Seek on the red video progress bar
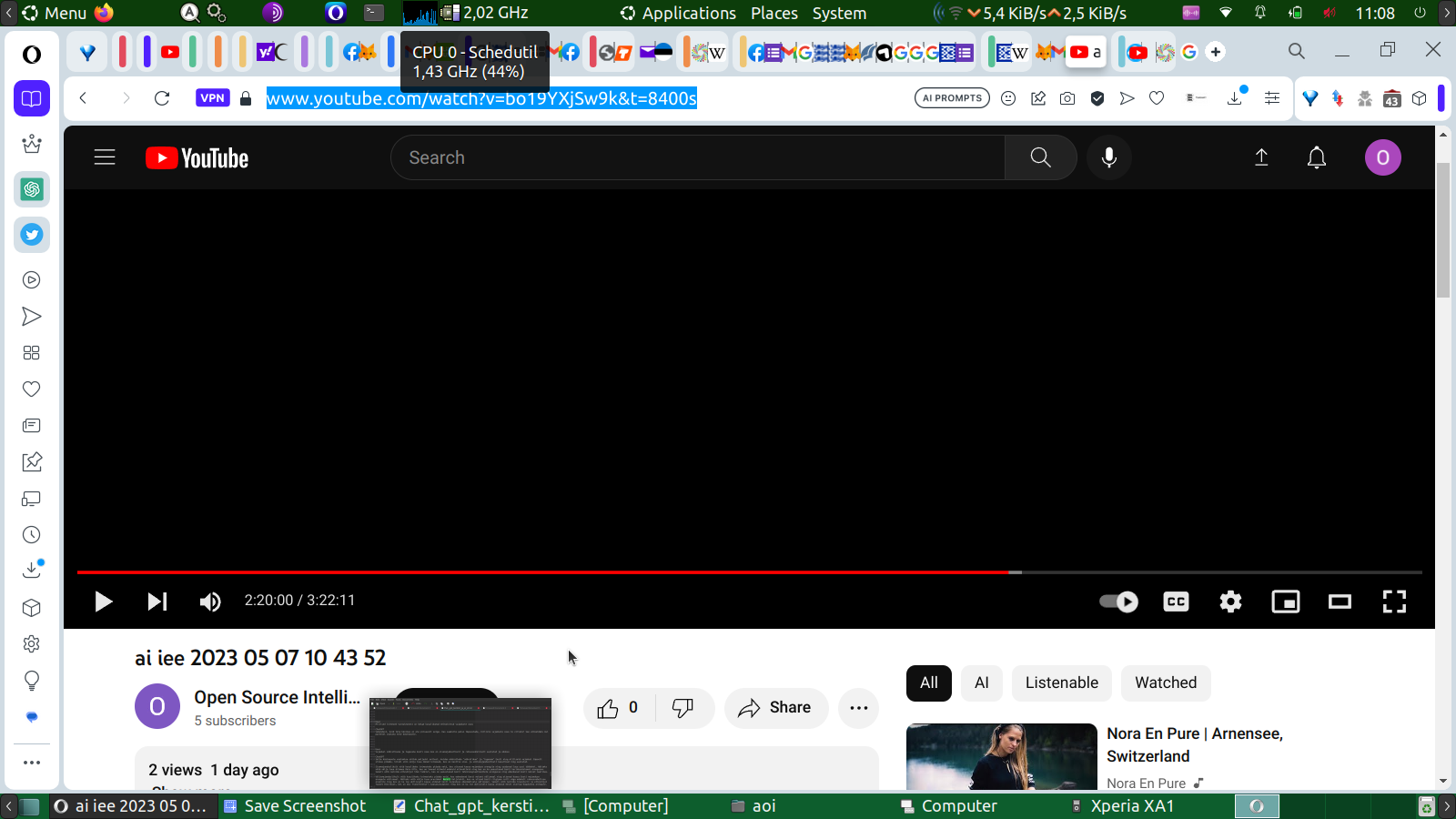This screenshot has height=819, width=1456. (x=750, y=572)
